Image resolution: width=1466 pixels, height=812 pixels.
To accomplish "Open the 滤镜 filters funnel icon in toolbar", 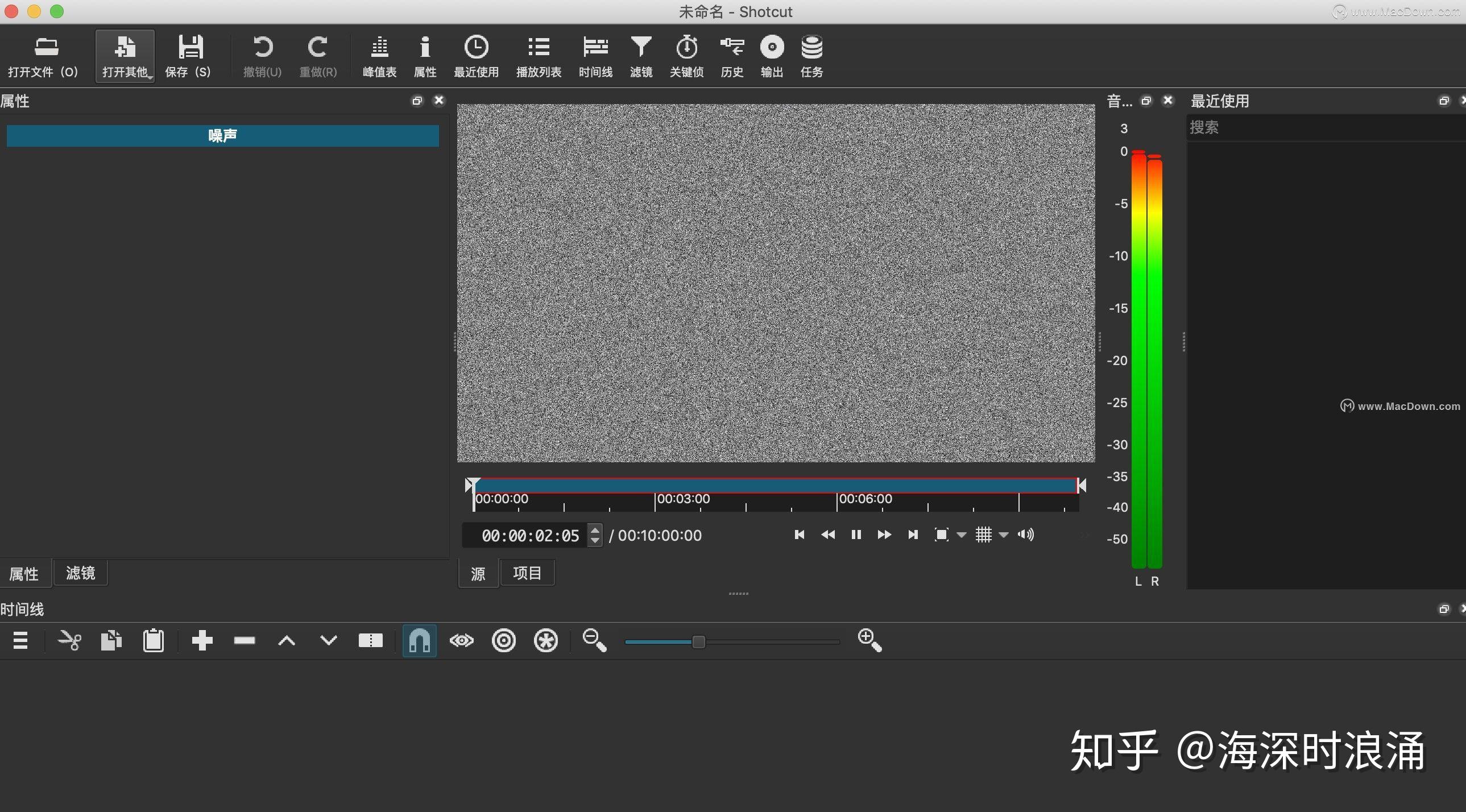I will pyautogui.click(x=641, y=56).
